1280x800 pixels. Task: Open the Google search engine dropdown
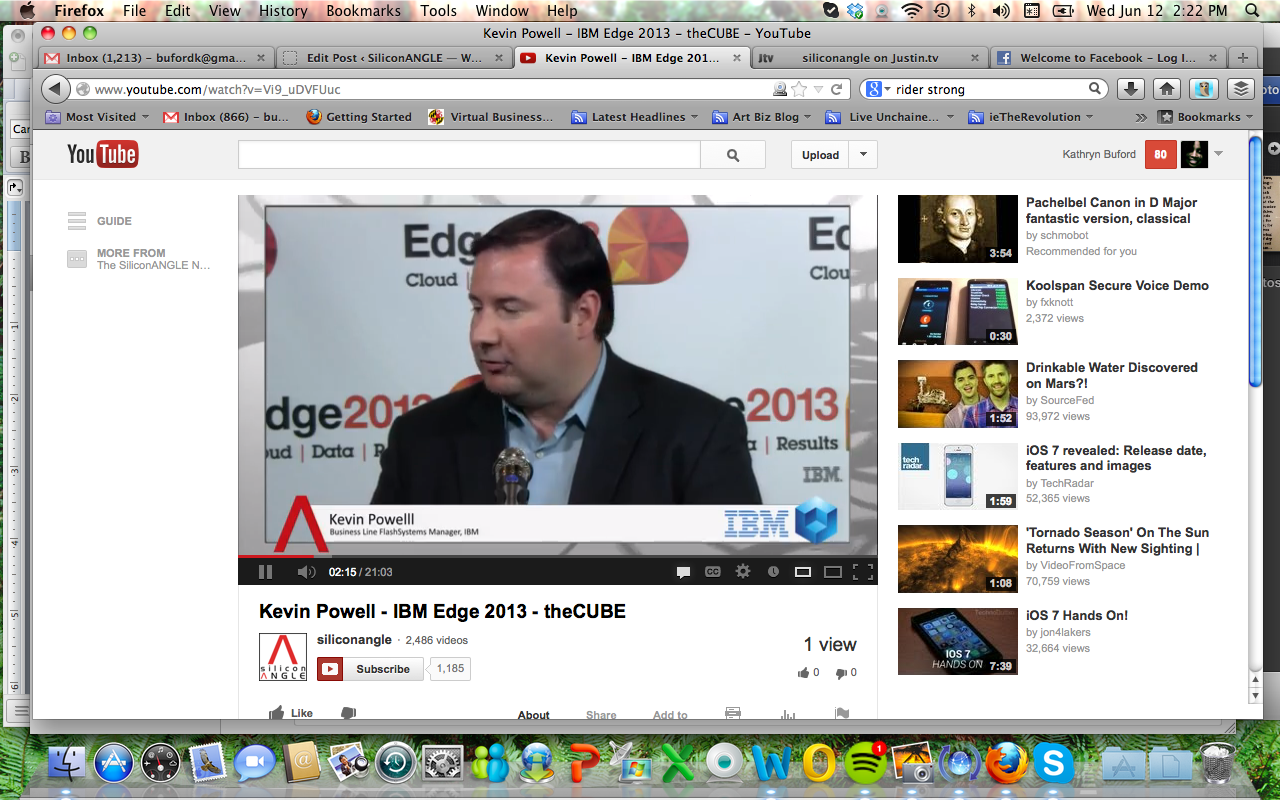click(x=879, y=89)
